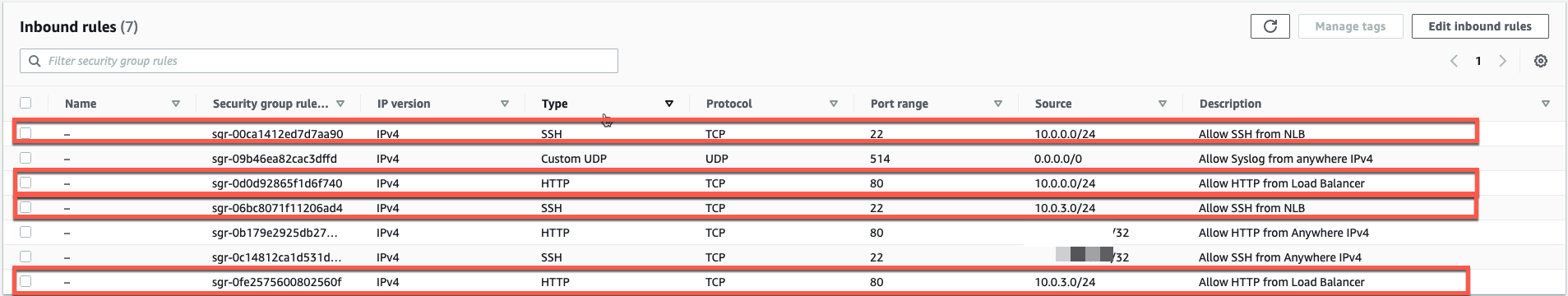Click the refresh inbound rules icon
Viewport: 1568px width, 296px height.
point(1270,26)
